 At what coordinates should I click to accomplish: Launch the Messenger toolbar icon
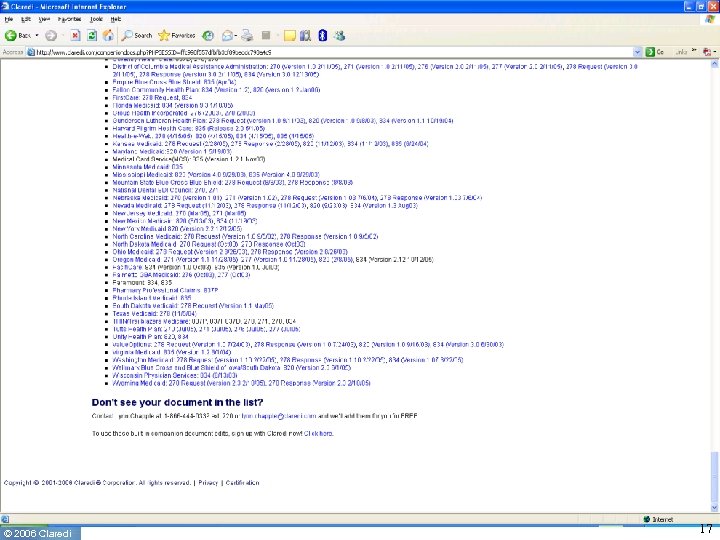339,35
